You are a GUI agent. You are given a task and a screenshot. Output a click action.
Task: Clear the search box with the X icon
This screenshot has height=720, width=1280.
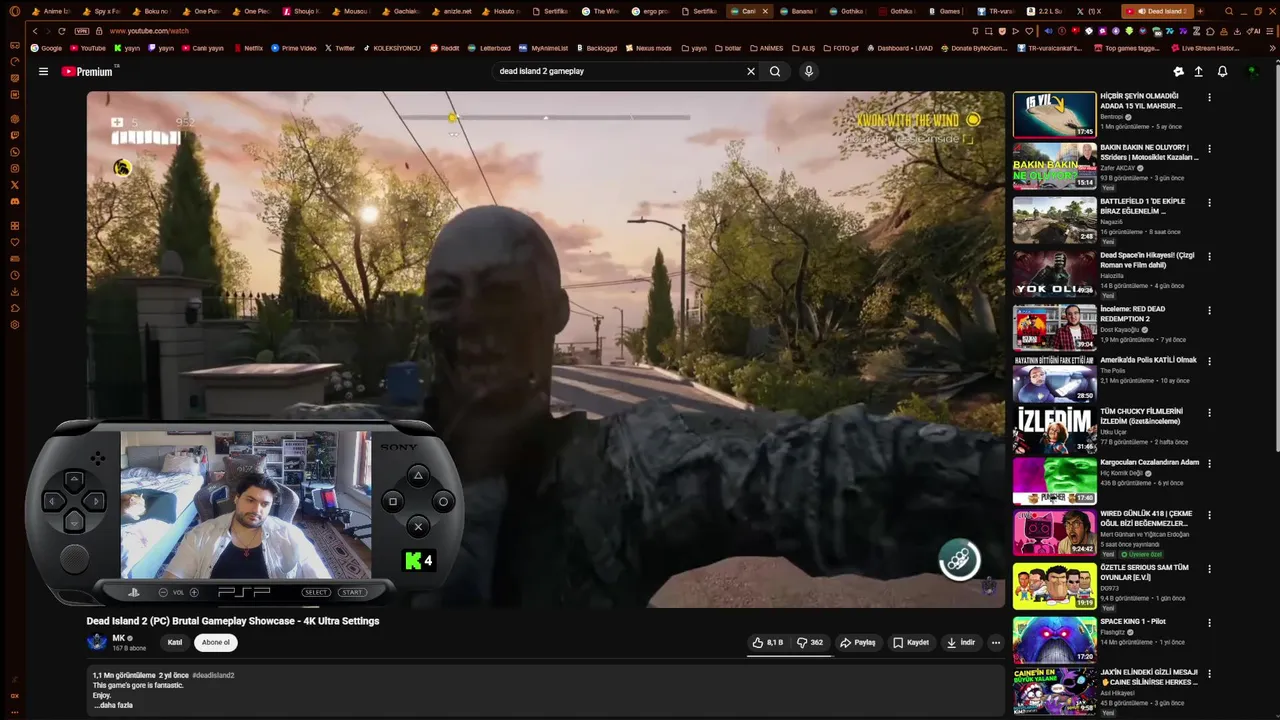(x=751, y=71)
